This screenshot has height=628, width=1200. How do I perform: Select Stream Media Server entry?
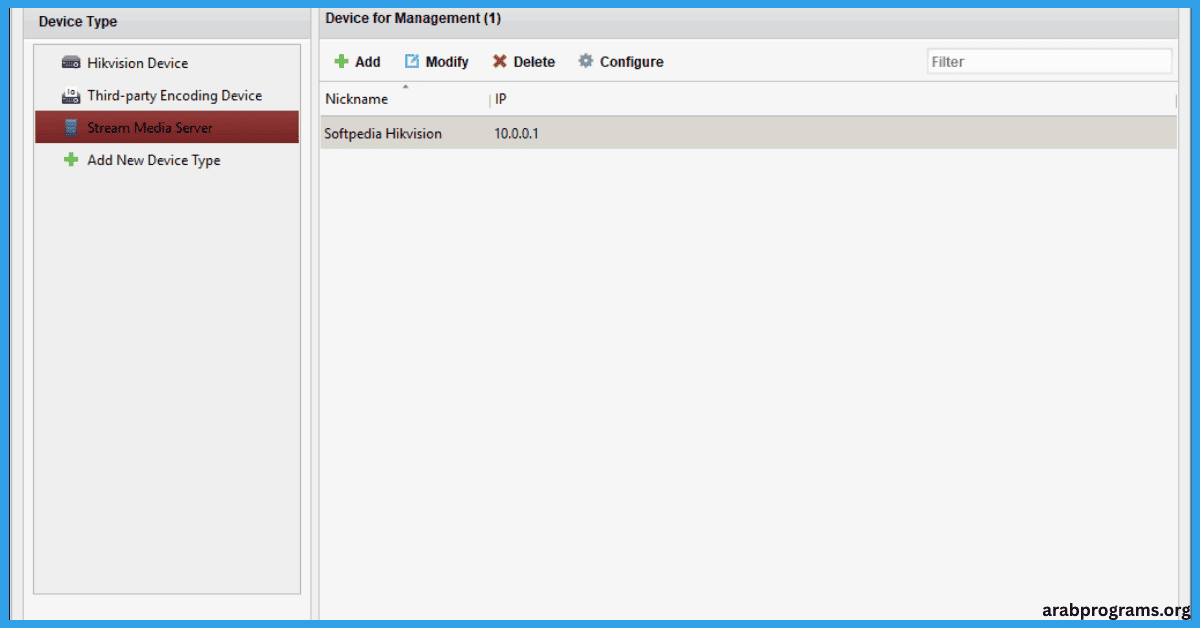click(x=167, y=128)
